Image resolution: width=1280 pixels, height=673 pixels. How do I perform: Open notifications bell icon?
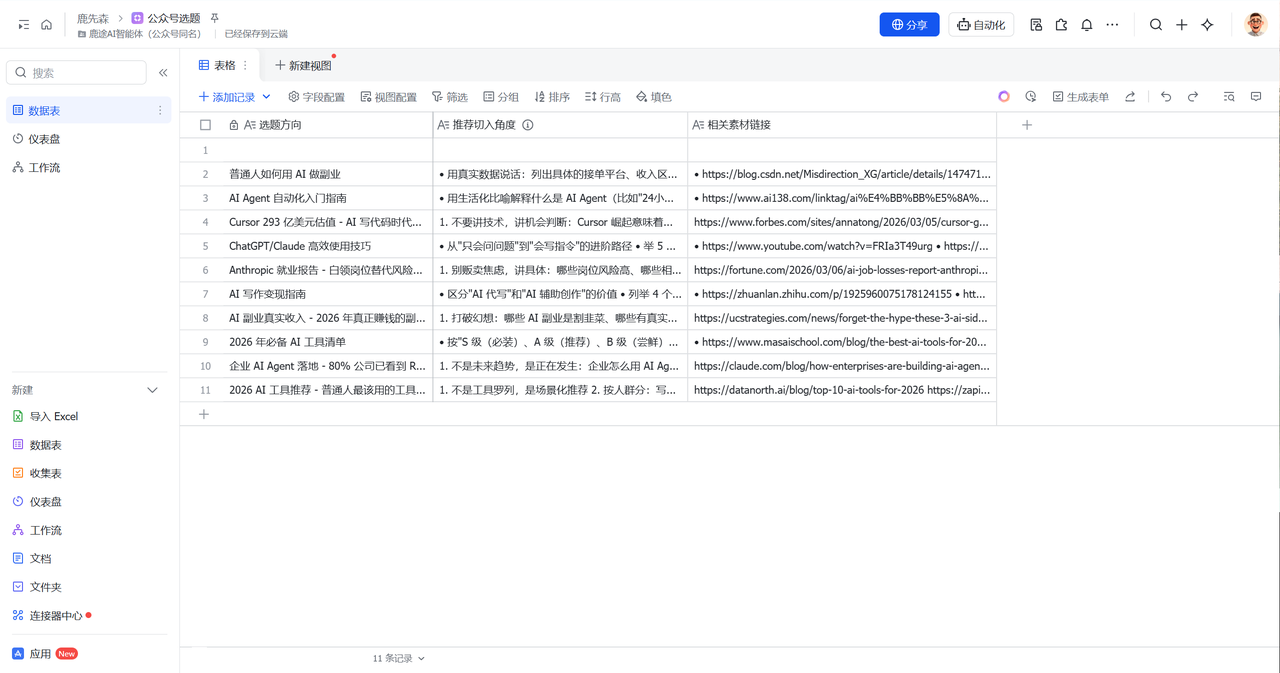(1087, 25)
